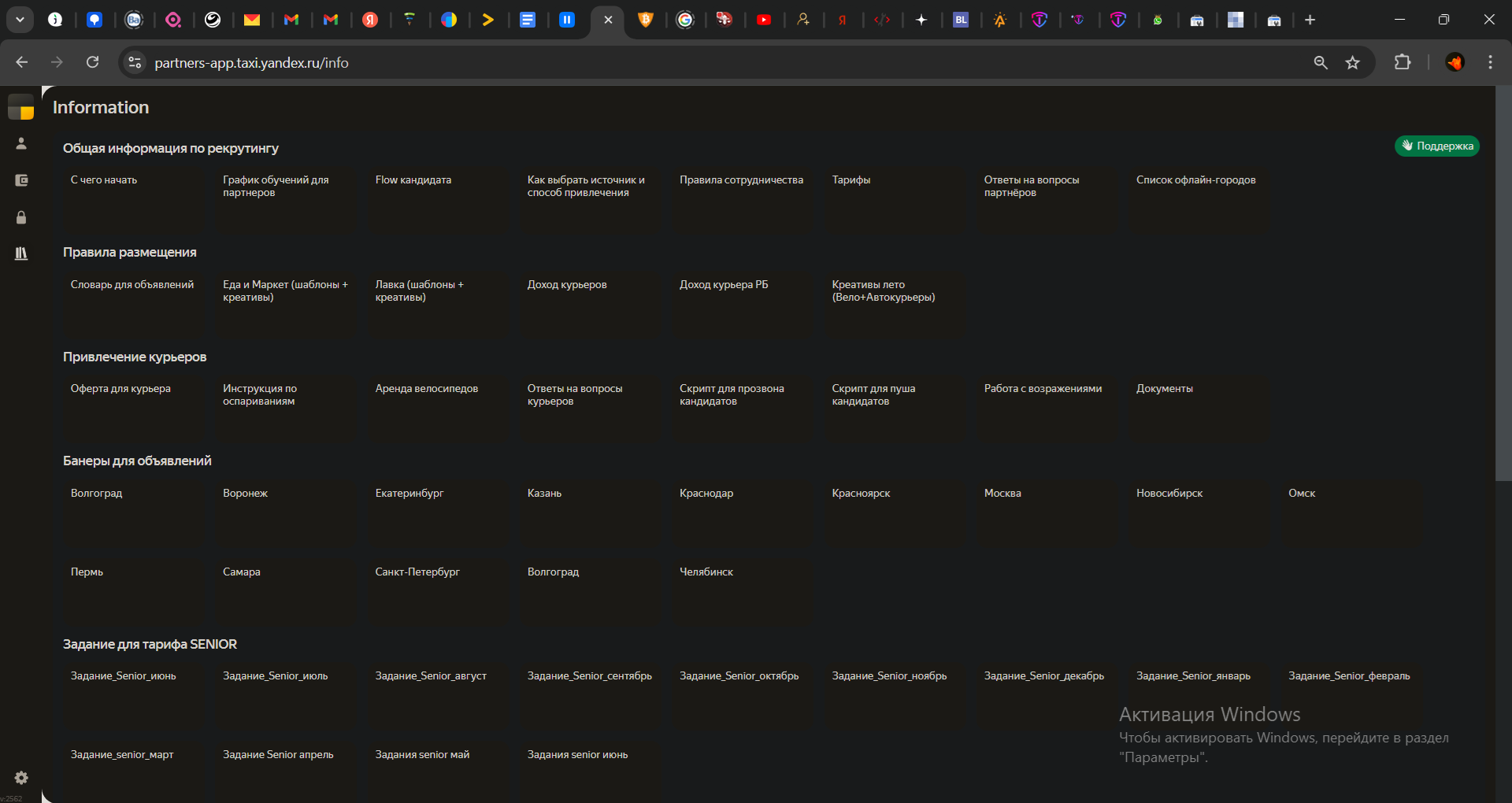This screenshot has width=1512, height=803.
Task: Open the 'Задание_Senior_февраль' card
Action: (x=1351, y=695)
